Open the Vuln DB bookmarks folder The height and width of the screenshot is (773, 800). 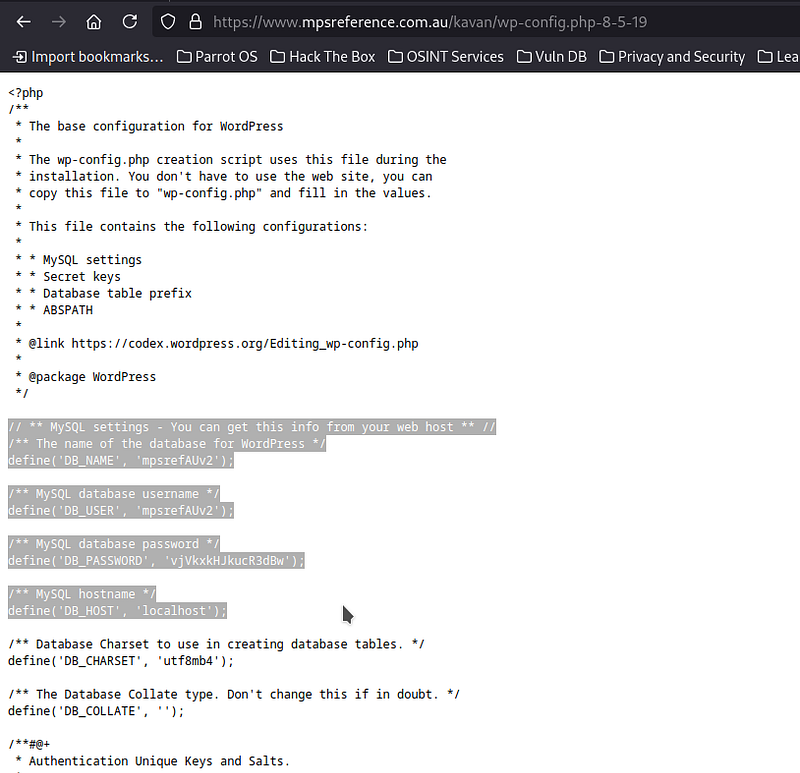pyautogui.click(x=552, y=57)
